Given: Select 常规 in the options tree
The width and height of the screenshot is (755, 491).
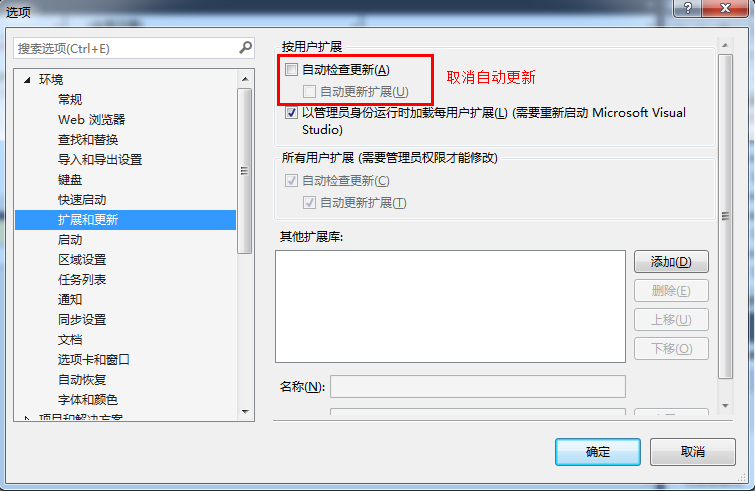Looking at the screenshot, I should (70, 100).
